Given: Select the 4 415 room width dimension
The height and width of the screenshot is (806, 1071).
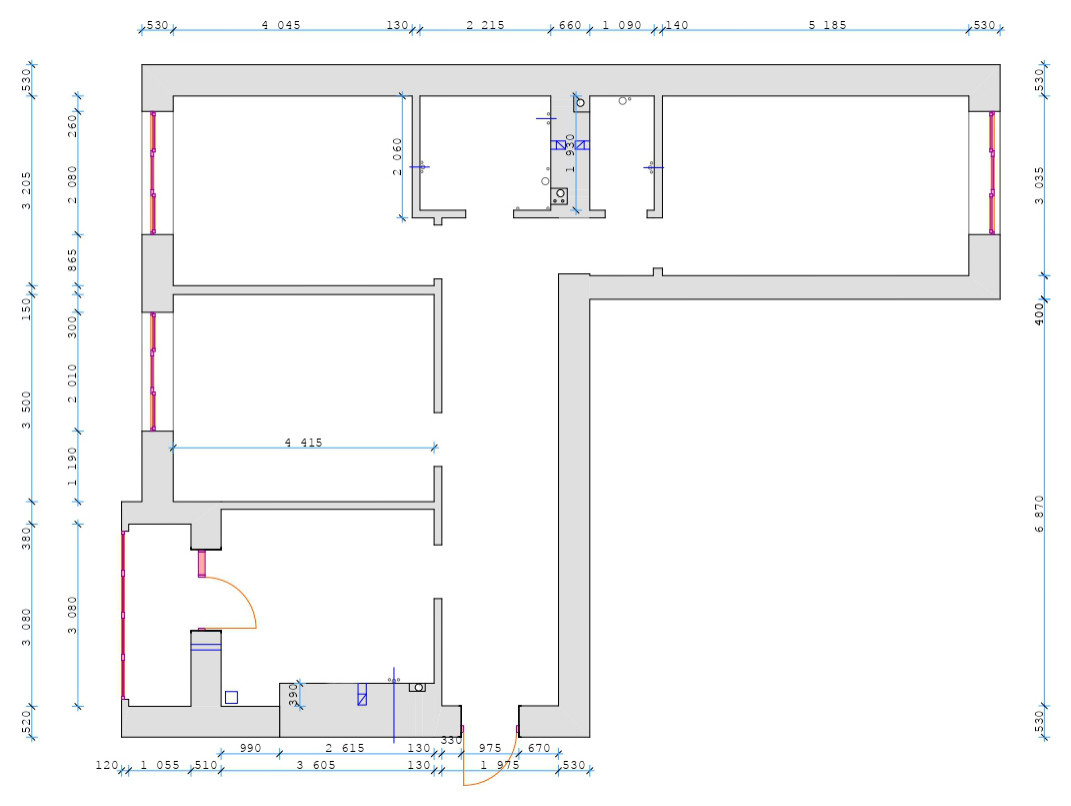Looking at the screenshot, I should pyautogui.click(x=303, y=442).
